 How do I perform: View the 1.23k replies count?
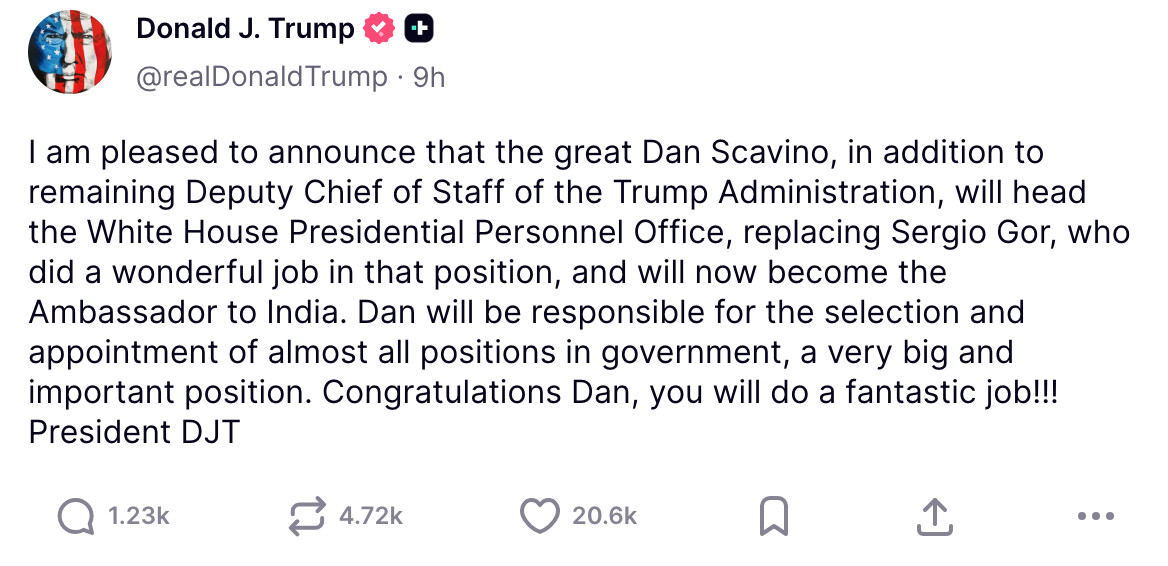click(138, 516)
